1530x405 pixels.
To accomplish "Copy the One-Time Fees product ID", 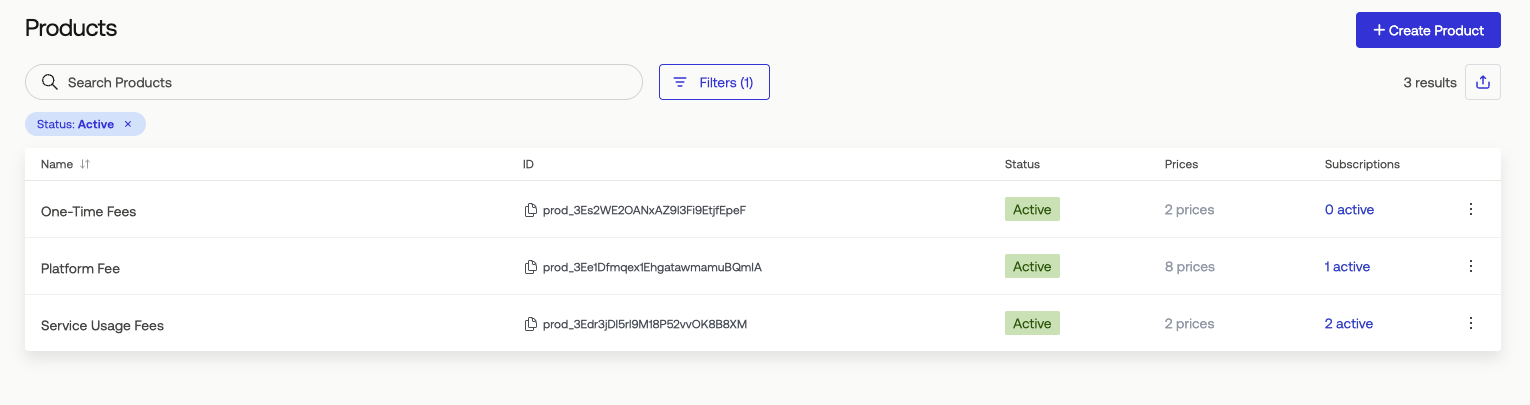I will click(531, 210).
